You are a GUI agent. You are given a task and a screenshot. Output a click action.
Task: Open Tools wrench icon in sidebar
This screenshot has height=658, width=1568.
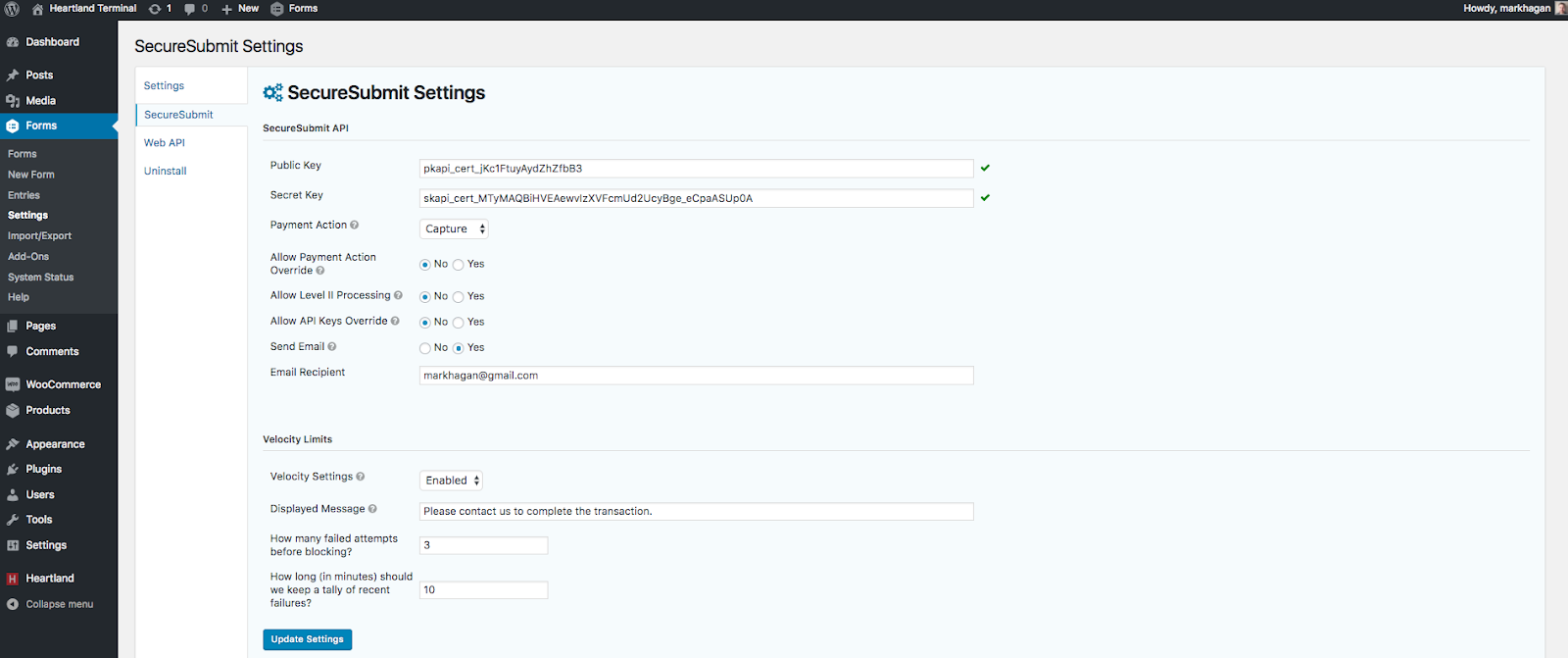[13, 520]
